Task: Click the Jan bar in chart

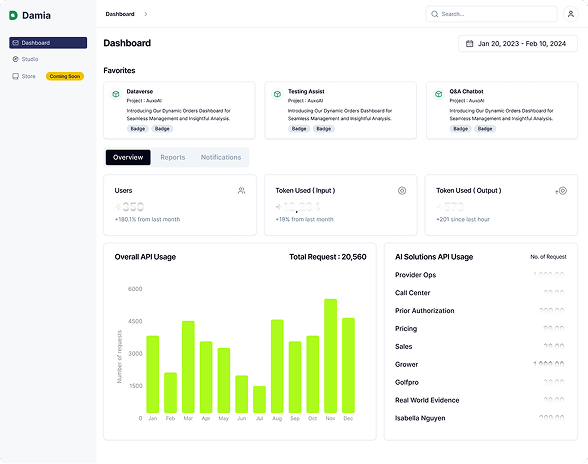Action: 153,374
